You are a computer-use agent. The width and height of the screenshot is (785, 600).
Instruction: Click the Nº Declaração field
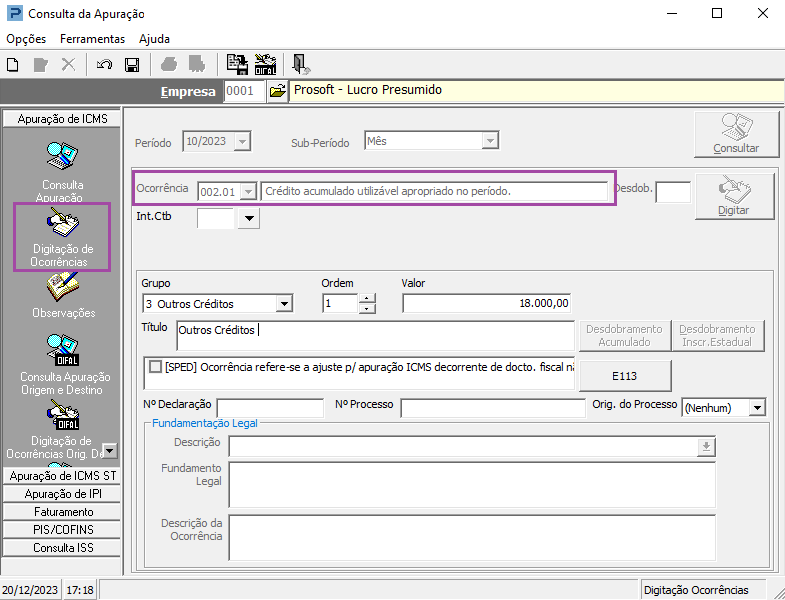[270, 408]
